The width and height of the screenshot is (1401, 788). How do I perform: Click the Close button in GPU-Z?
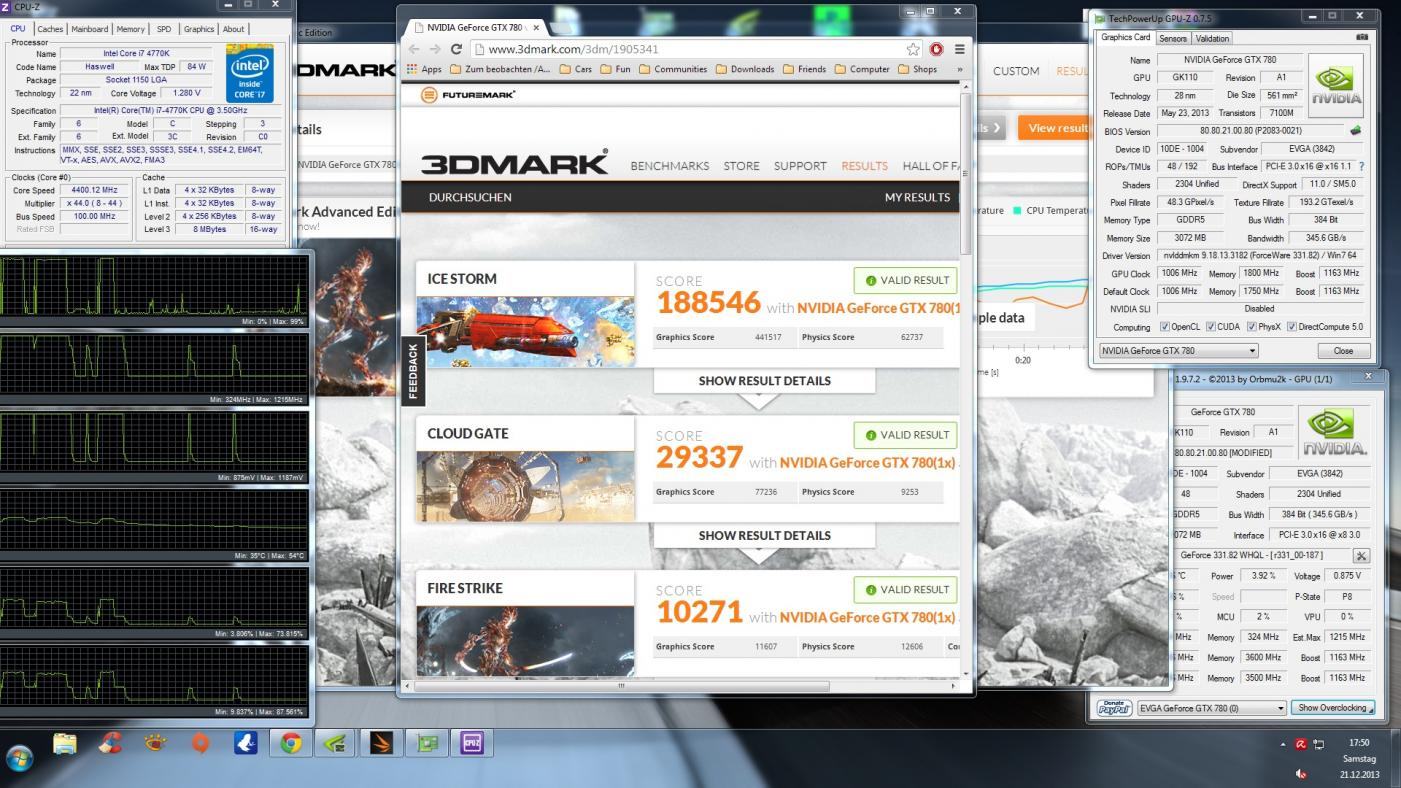(x=1343, y=351)
